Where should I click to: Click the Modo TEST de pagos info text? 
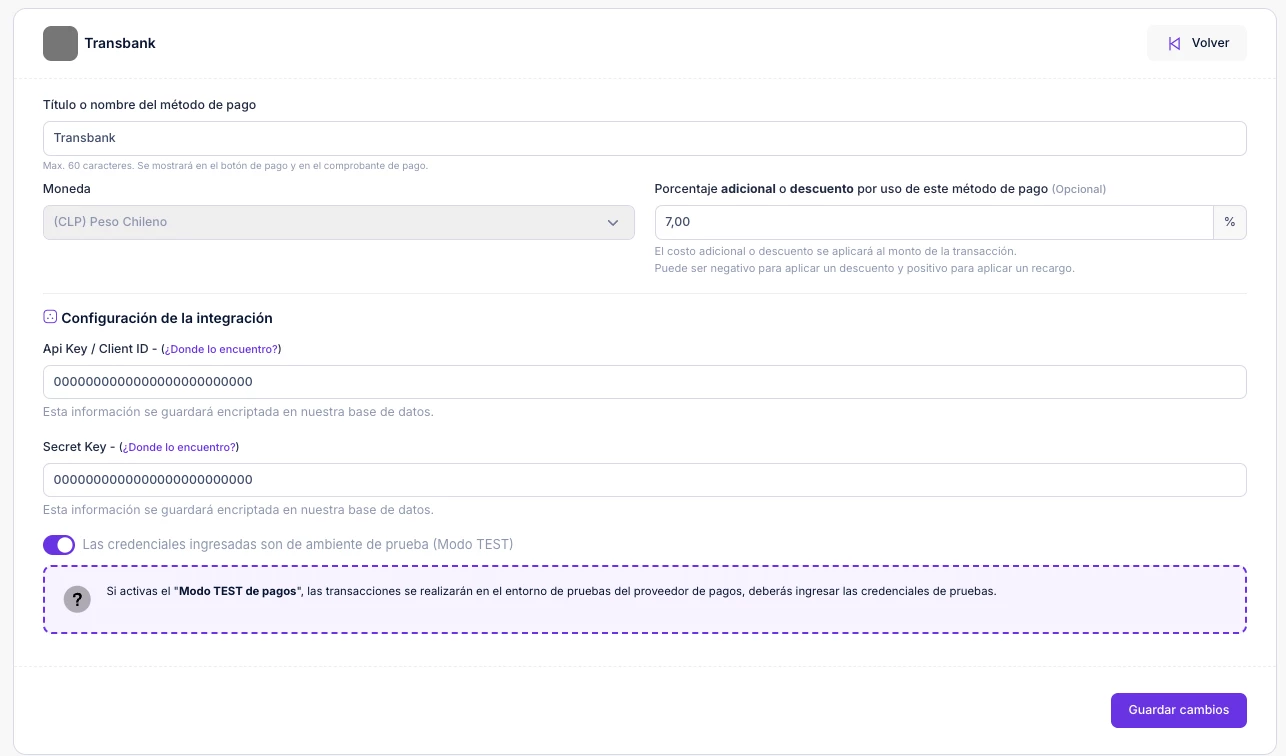tap(550, 591)
